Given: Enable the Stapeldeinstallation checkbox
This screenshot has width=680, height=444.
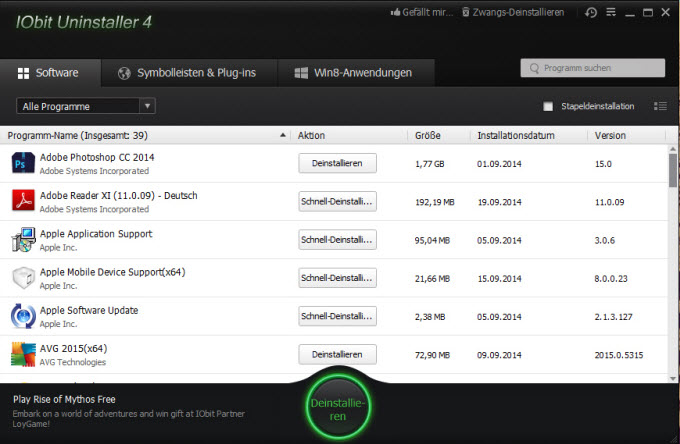Looking at the screenshot, I should click(548, 106).
